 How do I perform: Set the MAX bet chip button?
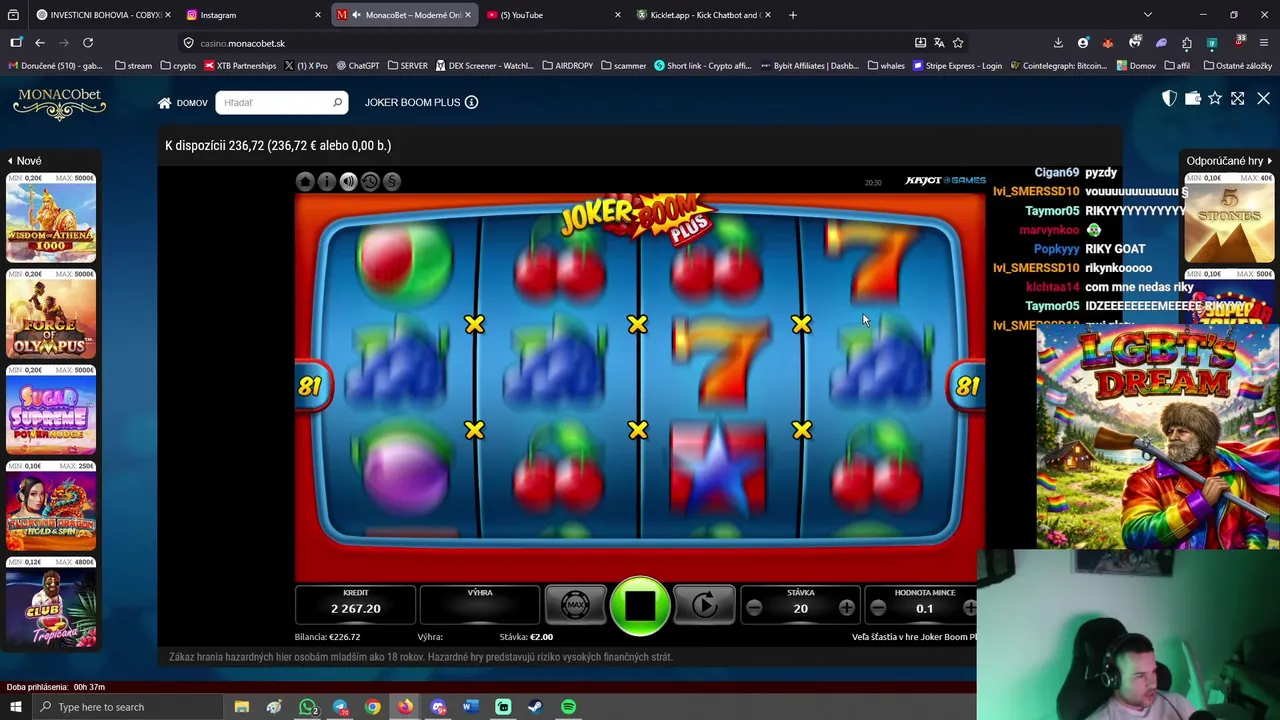point(575,605)
